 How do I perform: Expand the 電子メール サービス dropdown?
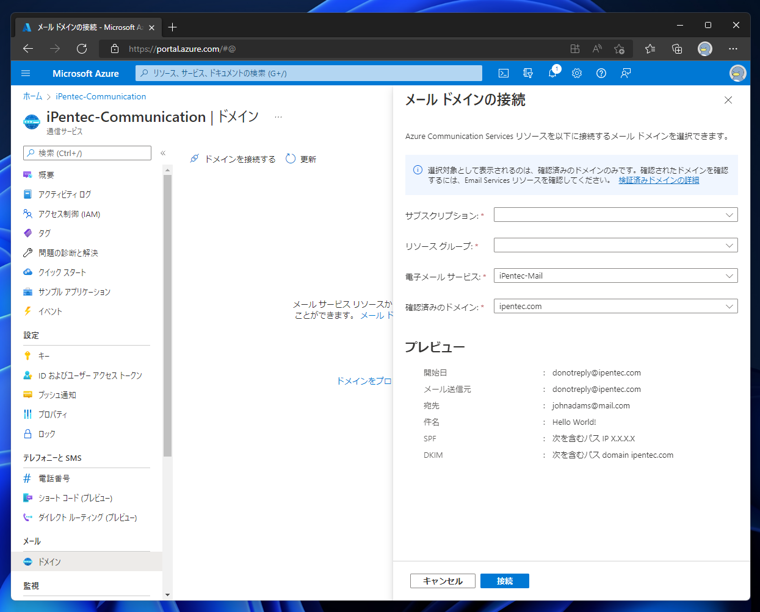616,276
